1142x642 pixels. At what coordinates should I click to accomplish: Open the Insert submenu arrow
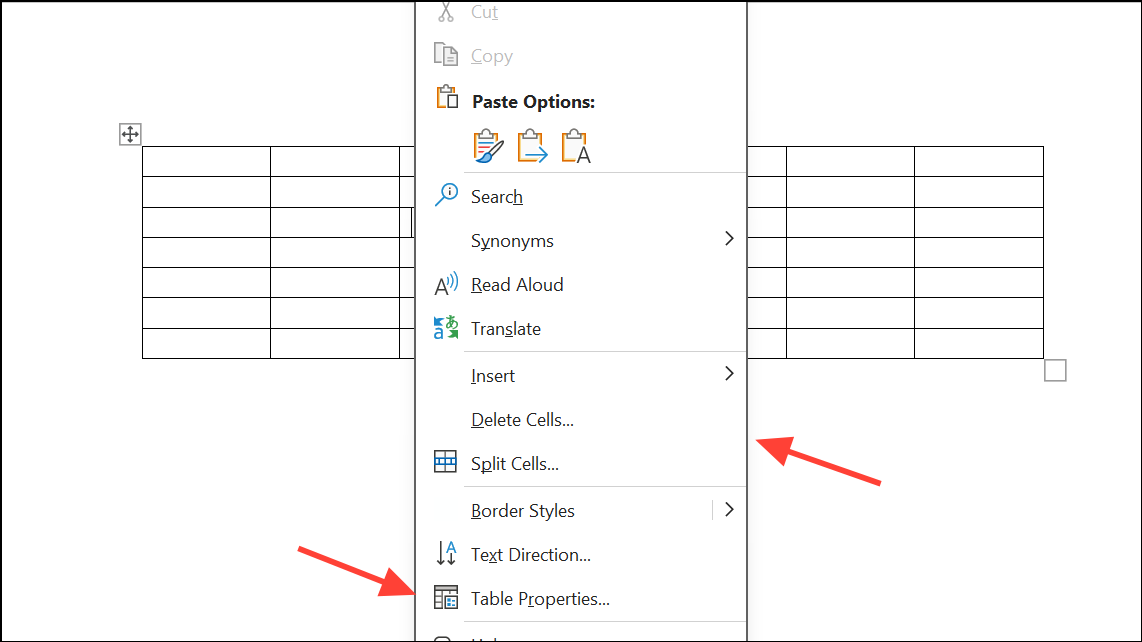(729, 373)
